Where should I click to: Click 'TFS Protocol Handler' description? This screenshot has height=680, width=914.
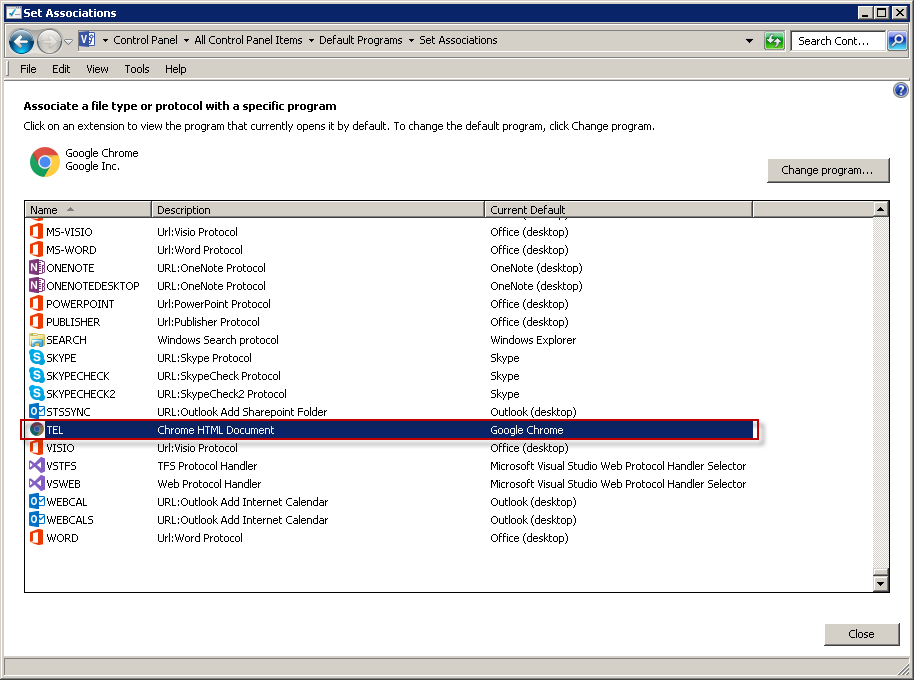tap(207, 466)
